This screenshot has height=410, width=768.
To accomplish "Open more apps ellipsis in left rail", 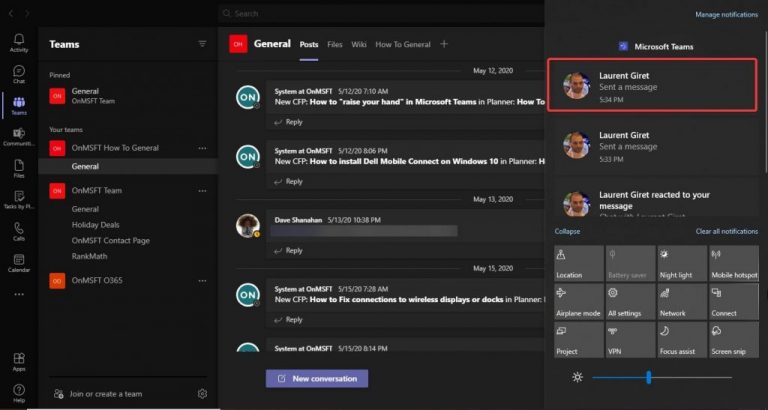I will point(19,294).
